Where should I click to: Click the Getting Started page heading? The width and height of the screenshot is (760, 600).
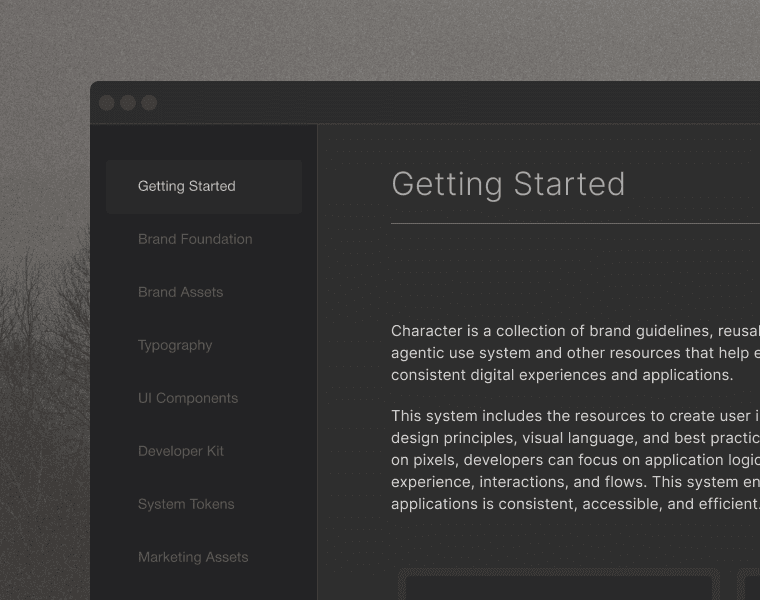[x=508, y=185]
